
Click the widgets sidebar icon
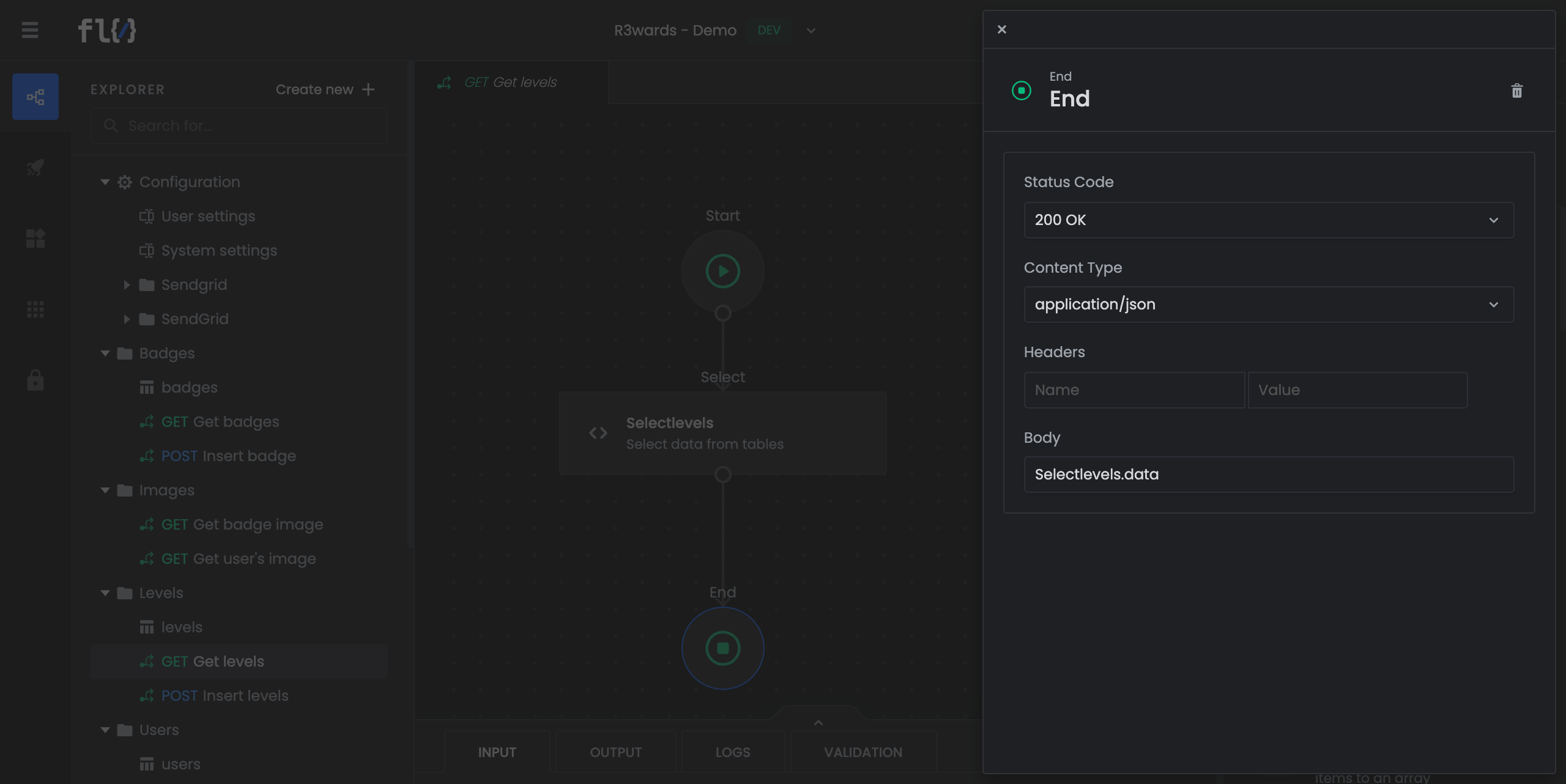(35, 239)
